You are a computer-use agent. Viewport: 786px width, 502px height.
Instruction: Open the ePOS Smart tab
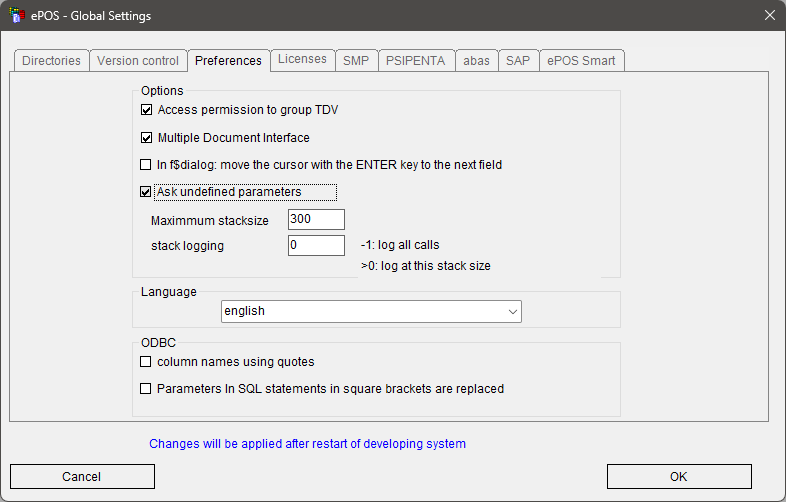pyautogui.click(x=582, y=61)
